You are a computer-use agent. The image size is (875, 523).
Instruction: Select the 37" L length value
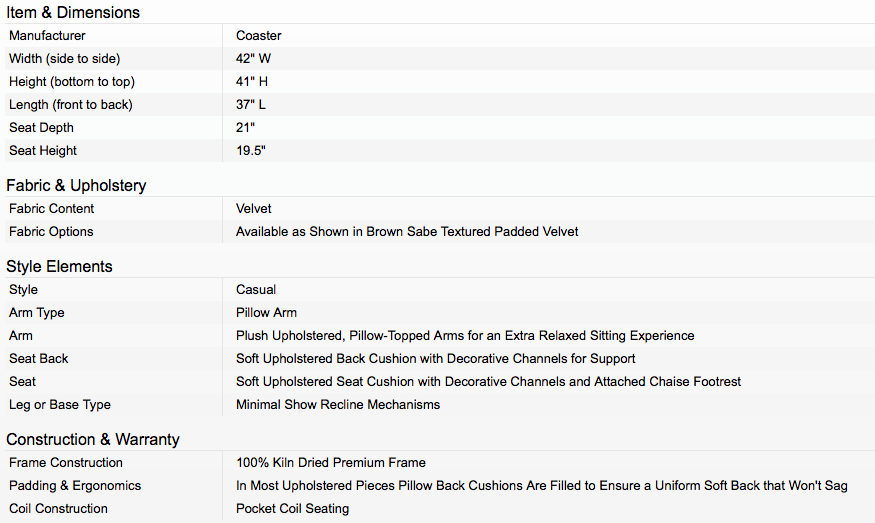(251, 104)
